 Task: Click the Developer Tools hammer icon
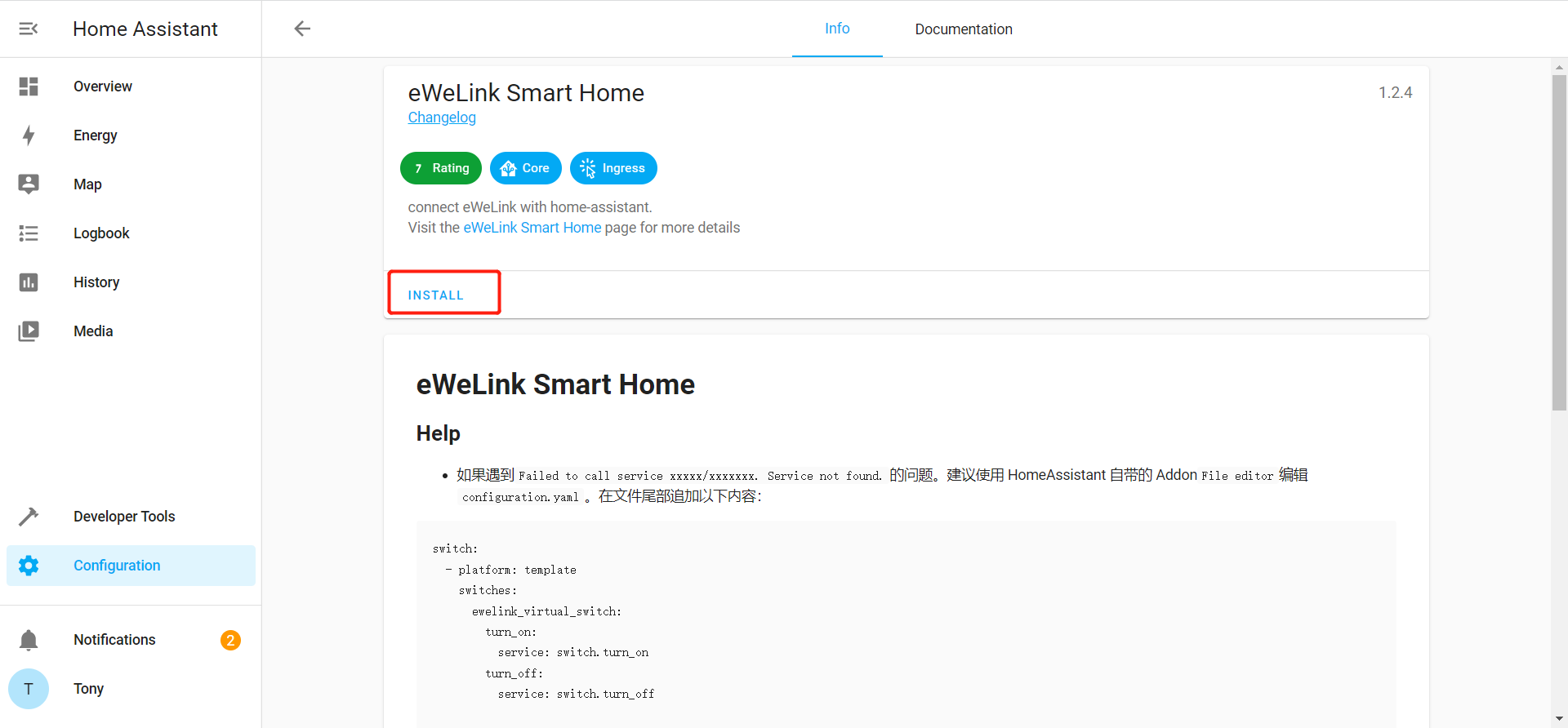pos(29,517)
